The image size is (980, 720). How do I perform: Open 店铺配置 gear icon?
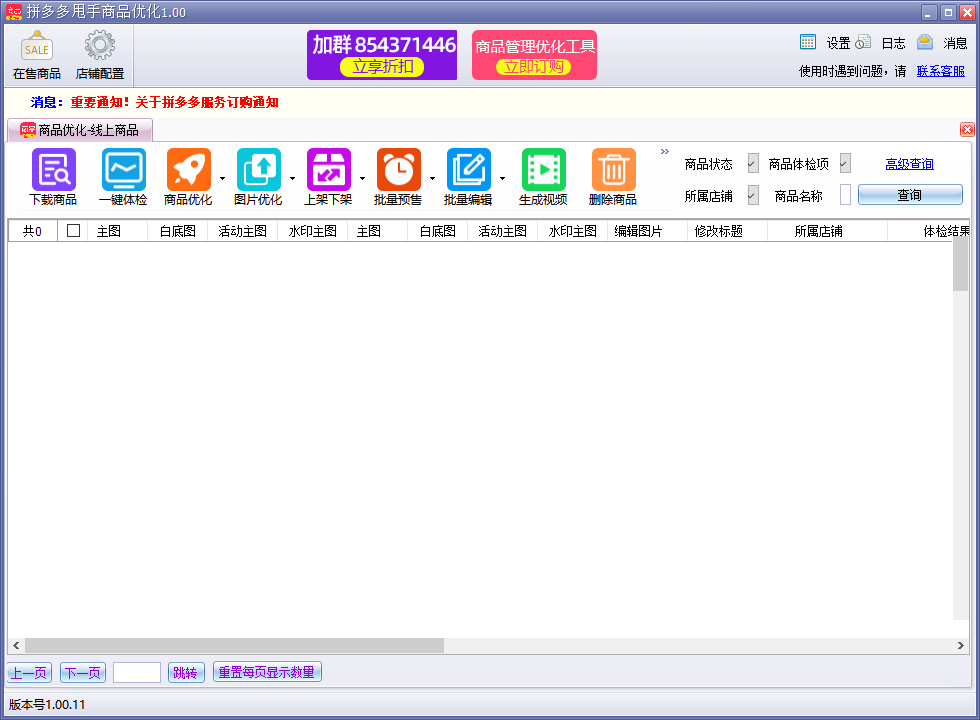coord(99,55)
